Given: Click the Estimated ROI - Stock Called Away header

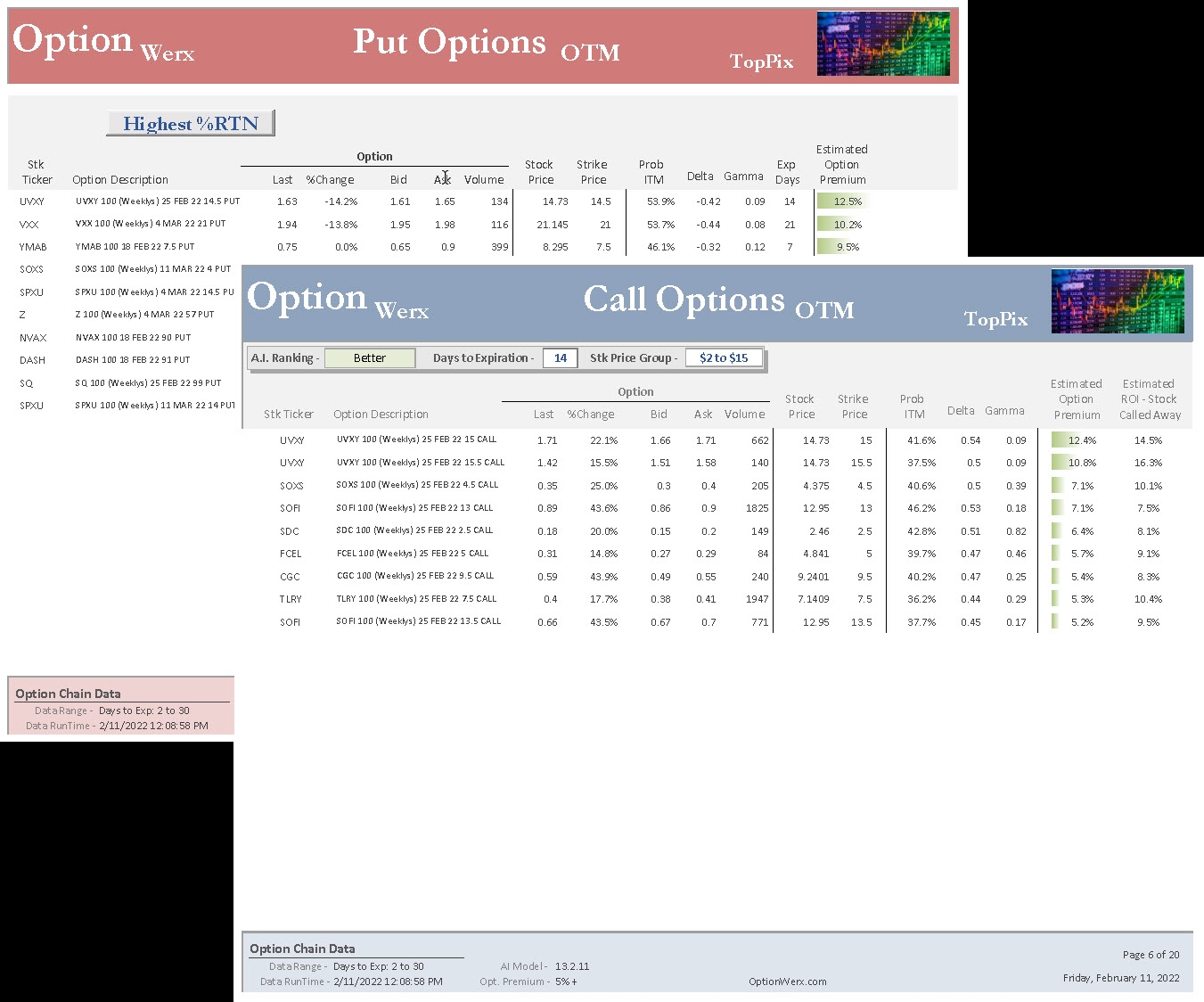Looking at the screenshot, I should 1149,399.
